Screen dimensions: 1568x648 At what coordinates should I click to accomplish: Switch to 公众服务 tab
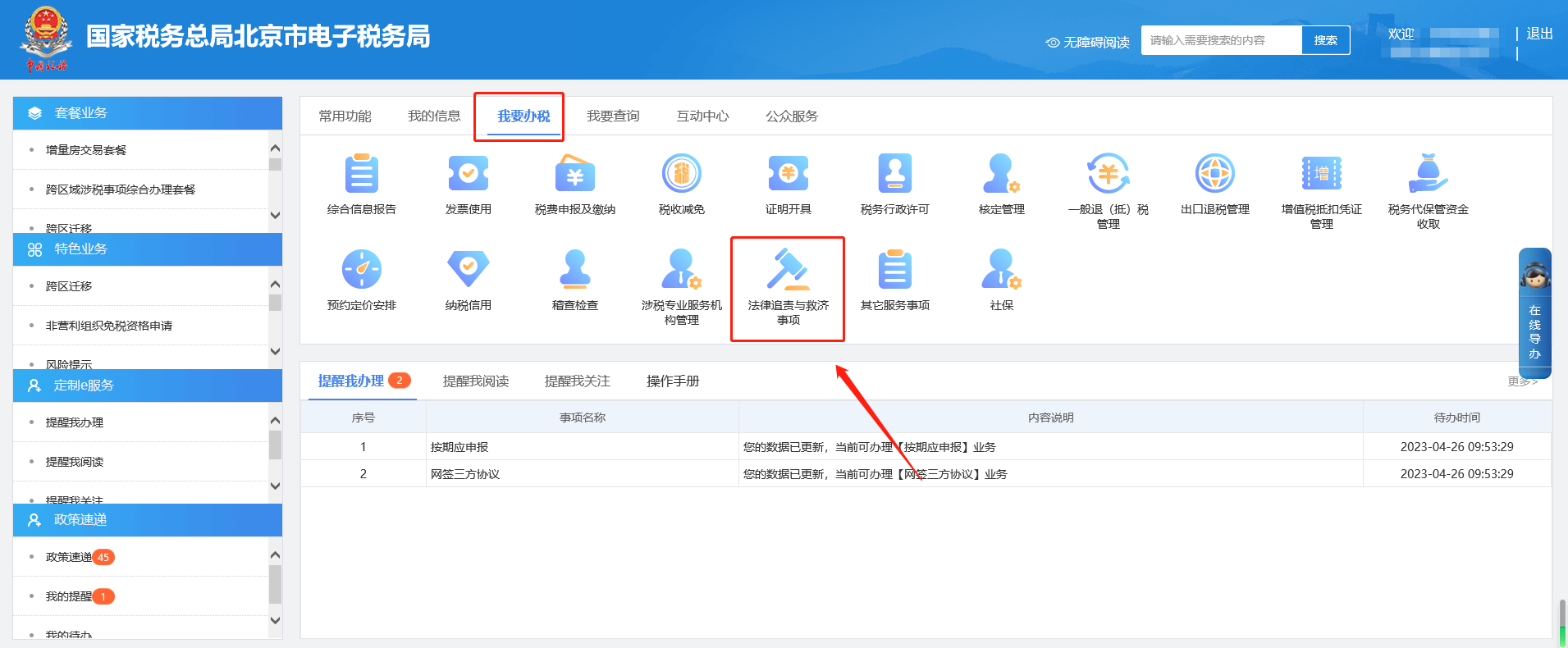pyautogui.click(x=792, y=116)
